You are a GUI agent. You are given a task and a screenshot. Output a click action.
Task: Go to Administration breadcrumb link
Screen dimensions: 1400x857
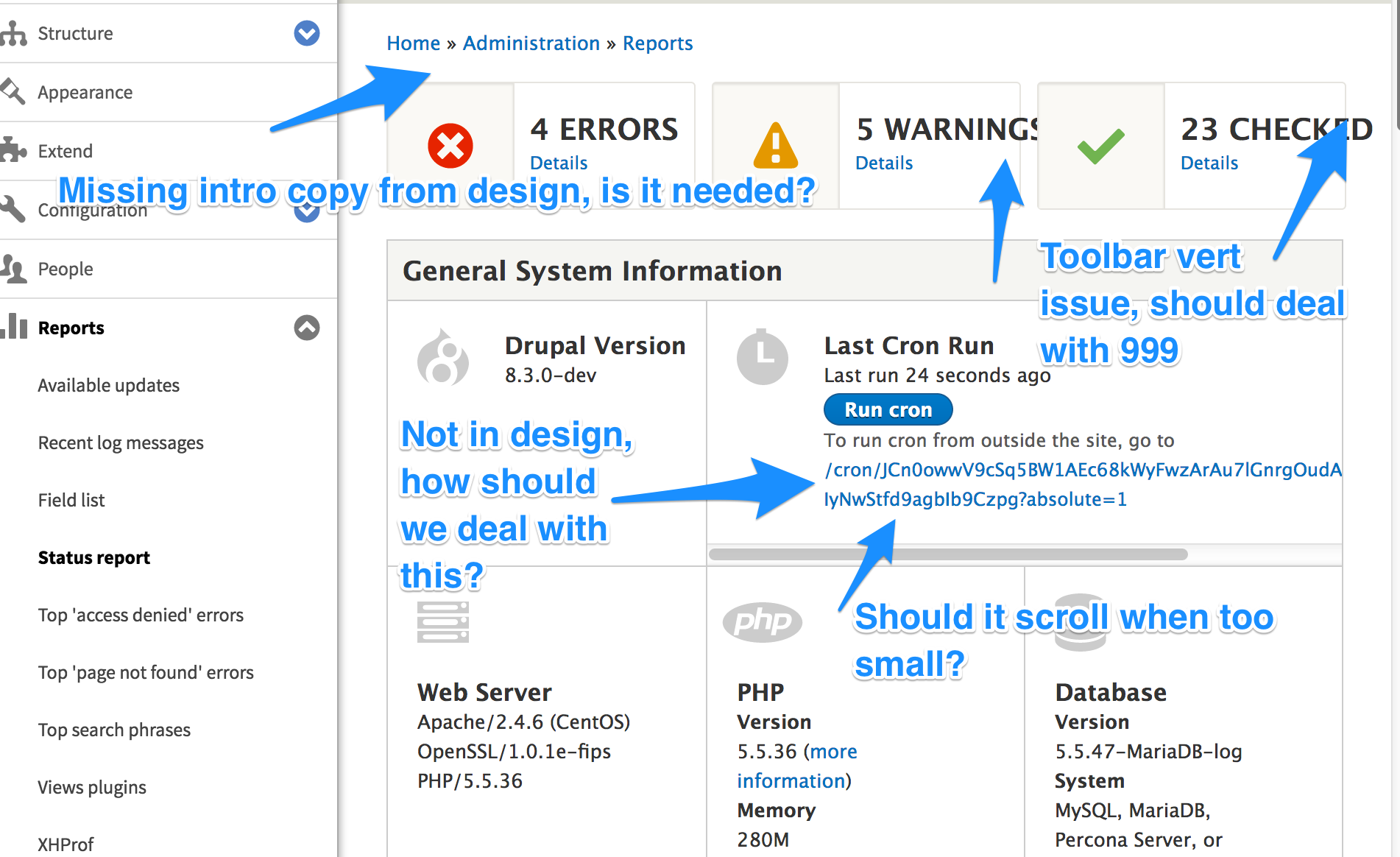pos(531,43)
